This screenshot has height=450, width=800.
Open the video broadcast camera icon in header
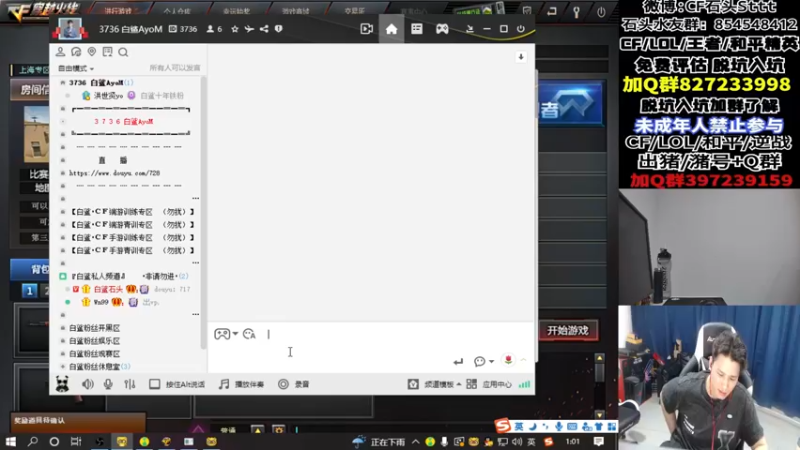pyautogui.click(x=366, y=29)
